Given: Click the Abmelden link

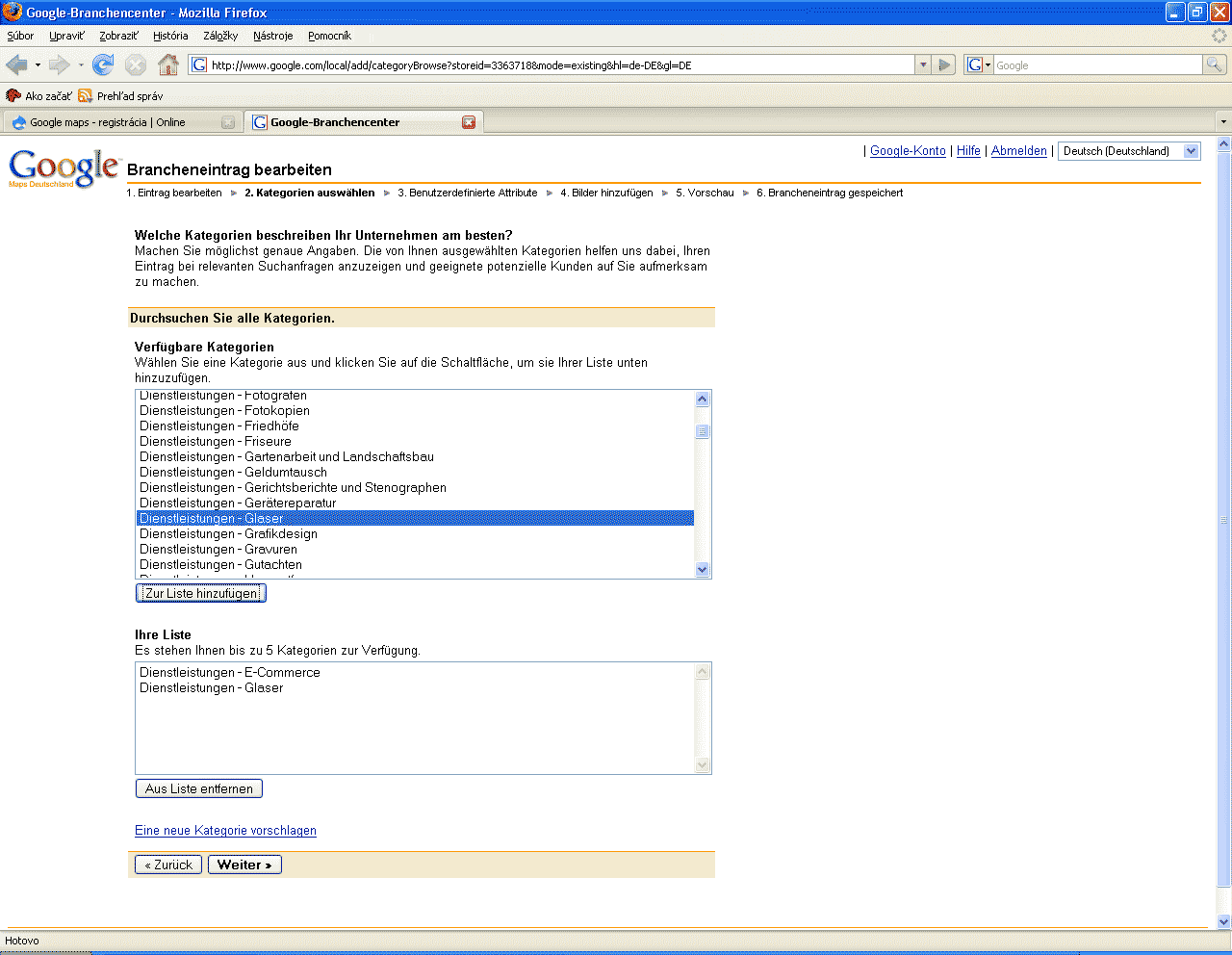Looking at the screenshot, I should 1019,151.
